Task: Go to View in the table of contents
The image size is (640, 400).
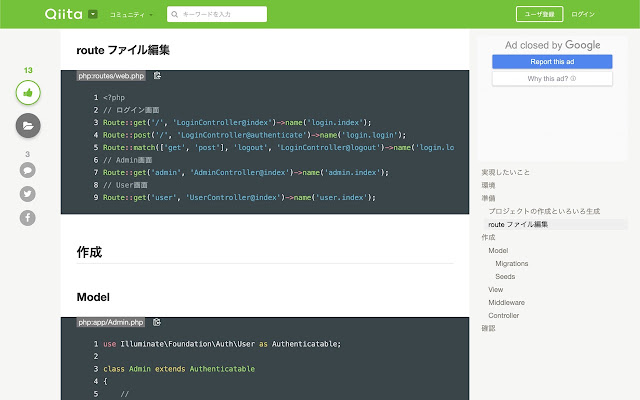Action: coord(496,290)
